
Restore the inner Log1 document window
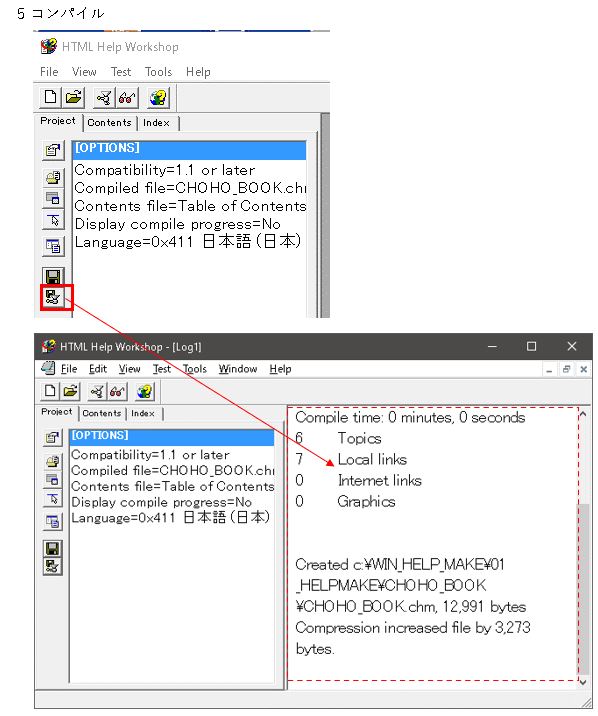pyautogui.click(x=566, y=369)
